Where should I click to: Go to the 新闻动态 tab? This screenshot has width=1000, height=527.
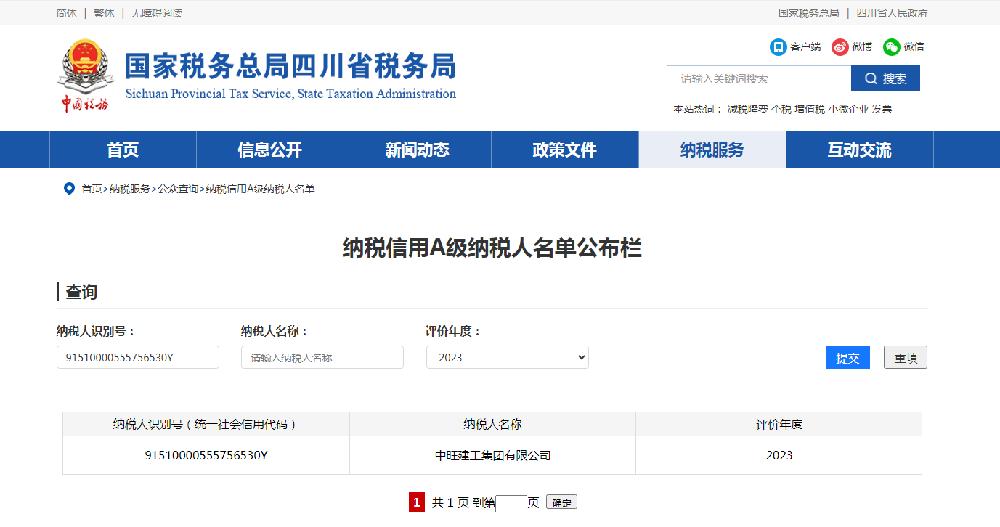[x=418, y=150]
